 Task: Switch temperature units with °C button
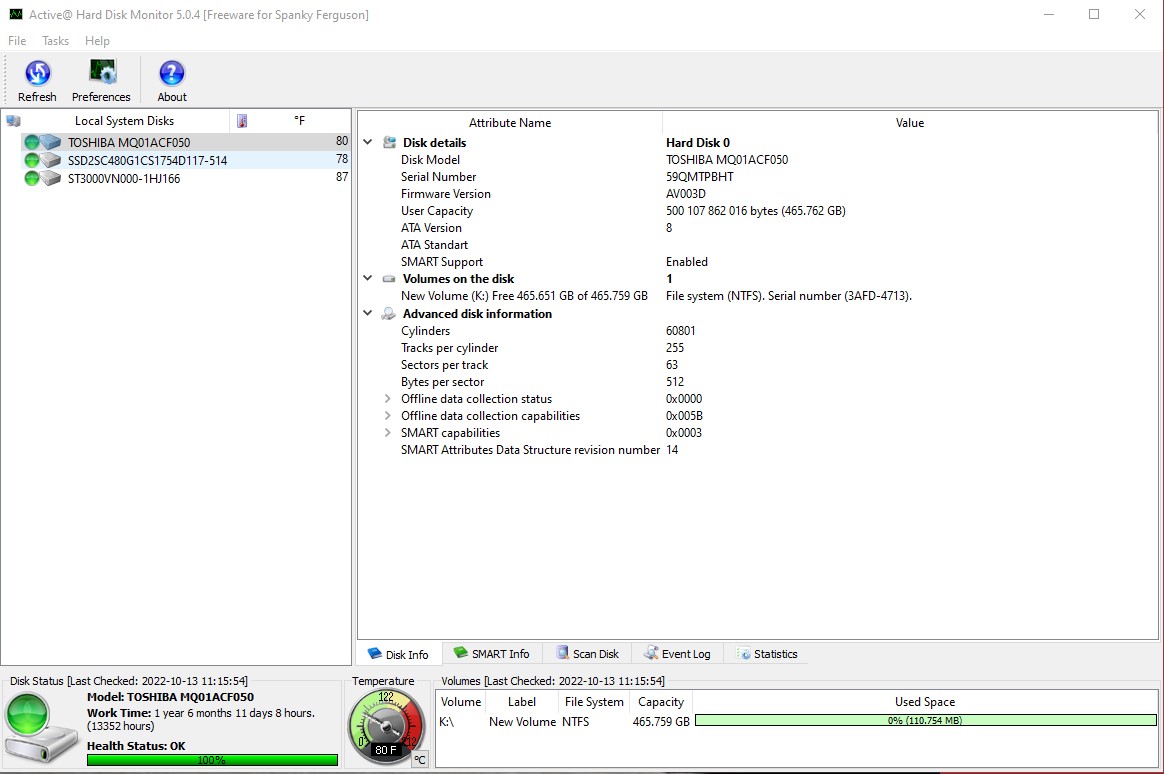coord(420,759)
